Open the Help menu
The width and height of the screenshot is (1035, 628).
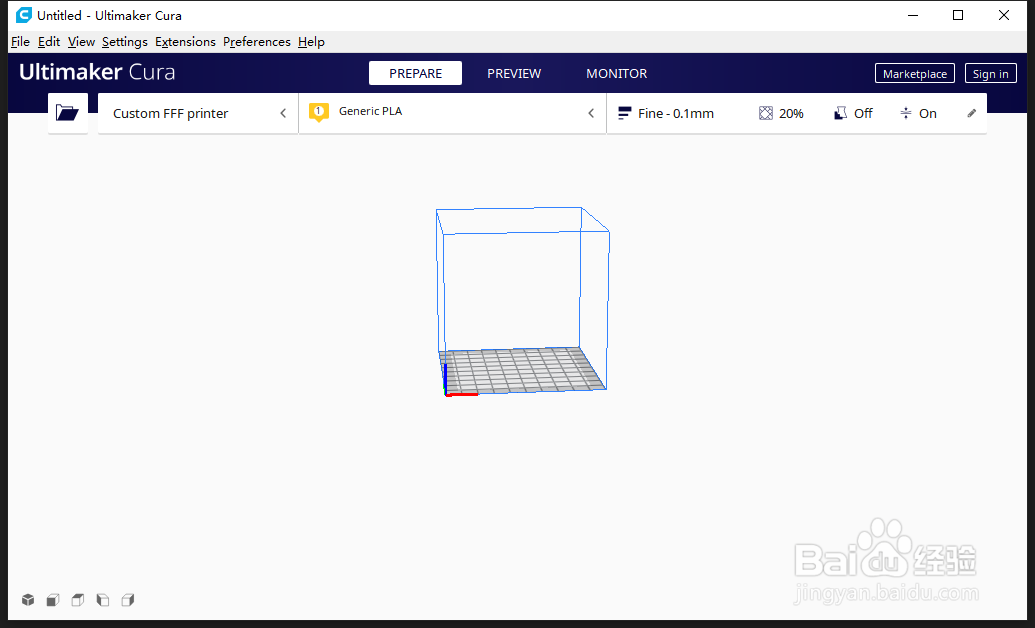click(311, 42)
